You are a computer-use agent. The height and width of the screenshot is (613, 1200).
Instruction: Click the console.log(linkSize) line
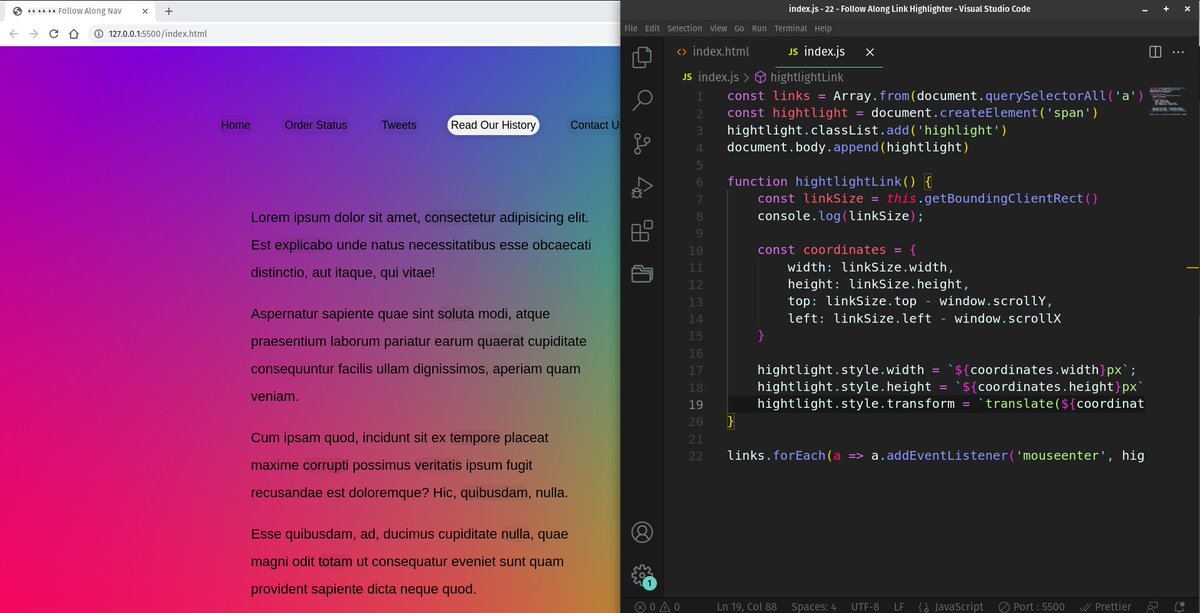(x=841, y=216)
